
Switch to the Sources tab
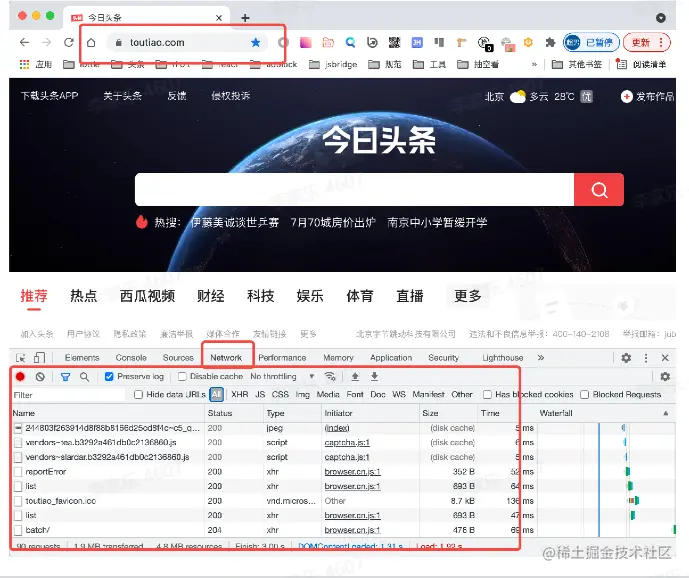pos(178,358)
